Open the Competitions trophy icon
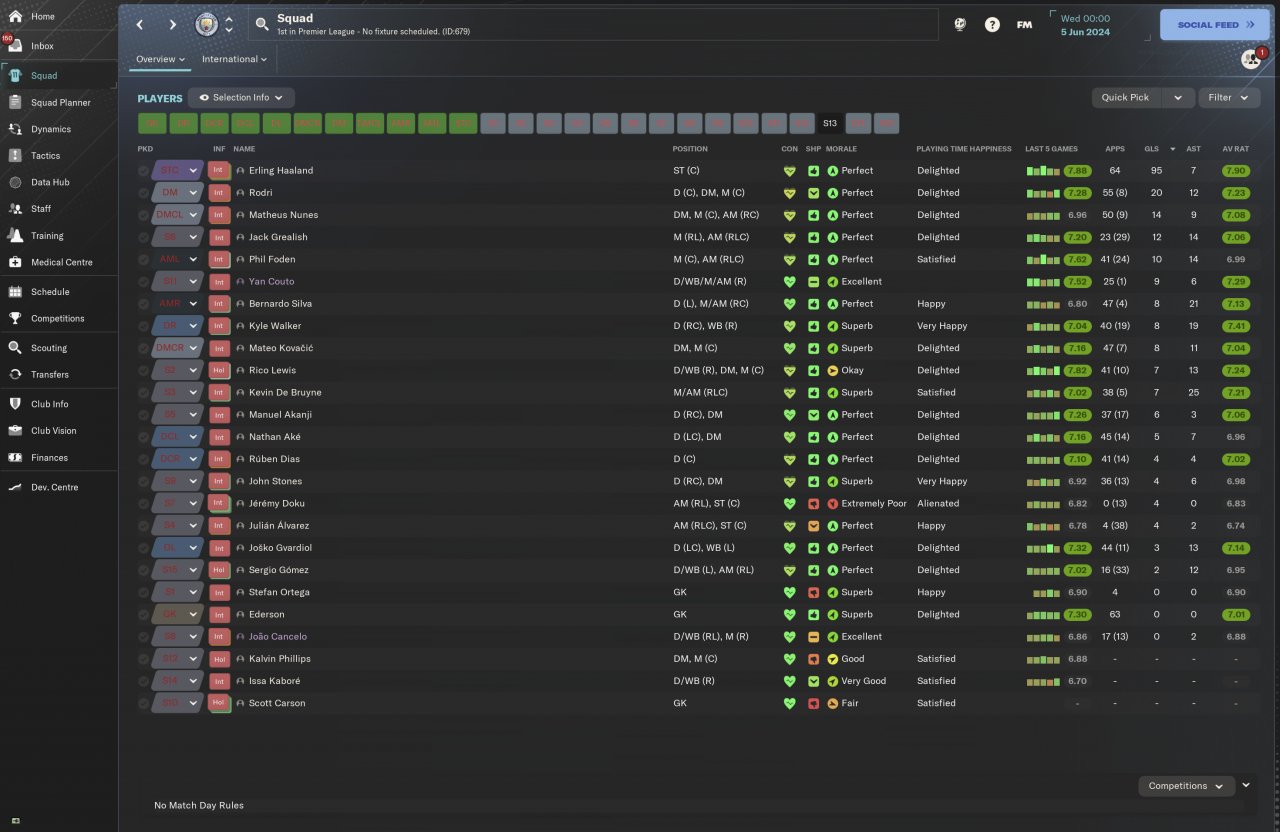This screenshot has width=1280, height=832. point(15,318)
